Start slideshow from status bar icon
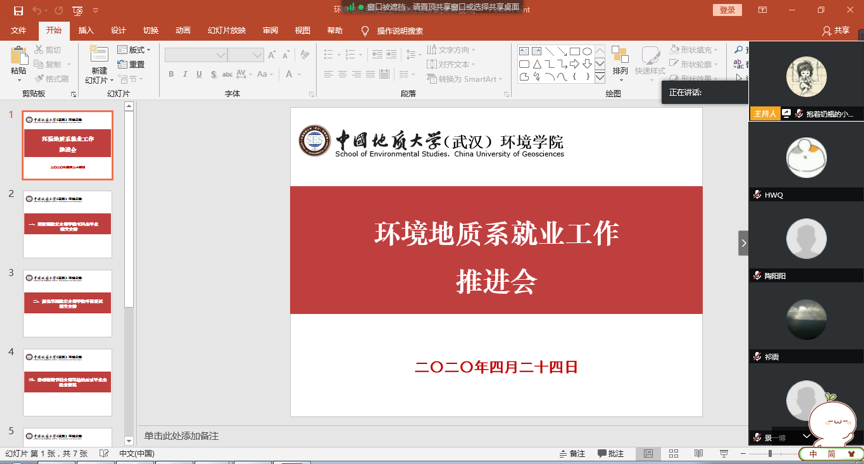Viewport: 864px width, 464px height. [724, 454]
